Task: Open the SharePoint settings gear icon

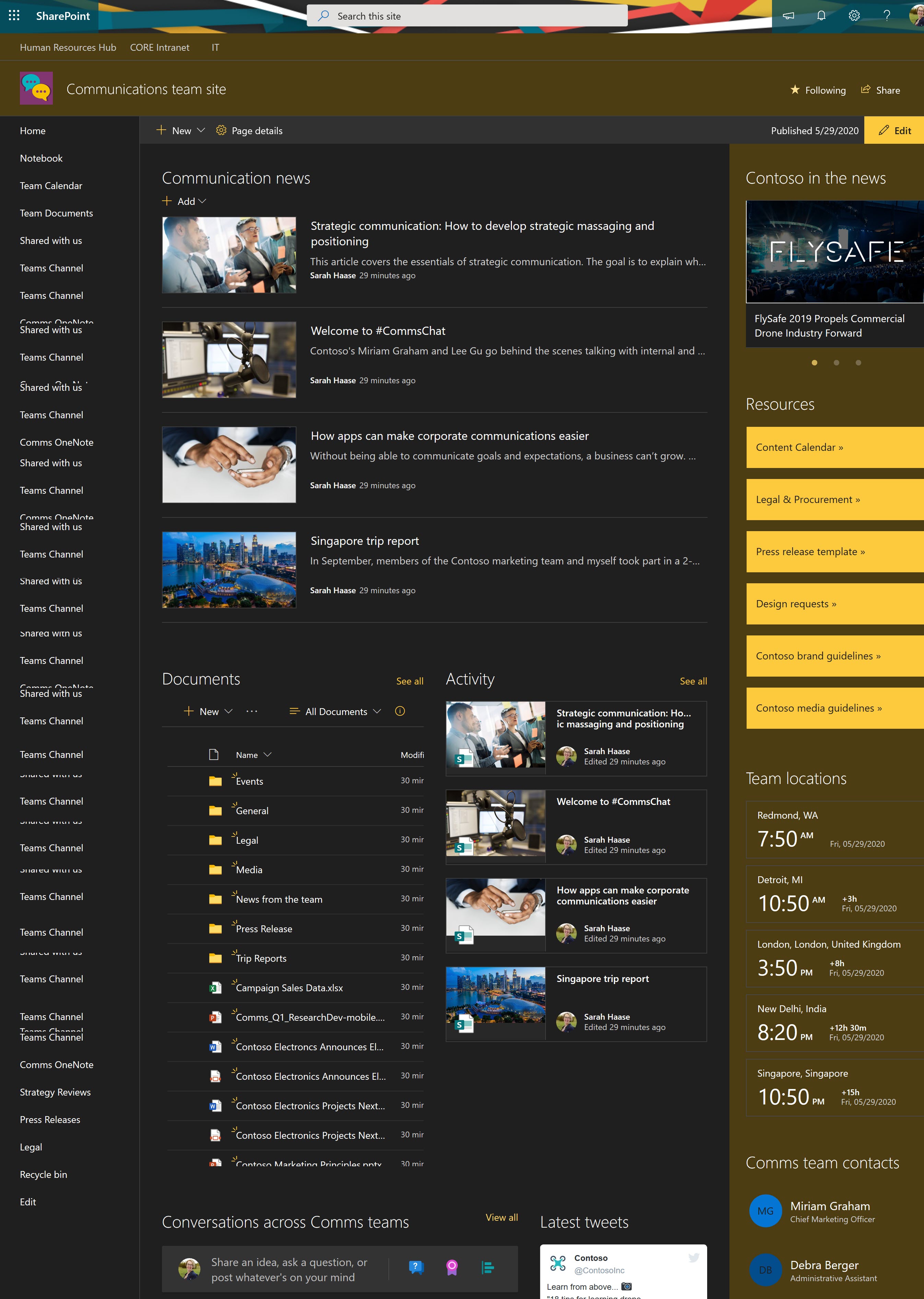Action: point(854,16)
